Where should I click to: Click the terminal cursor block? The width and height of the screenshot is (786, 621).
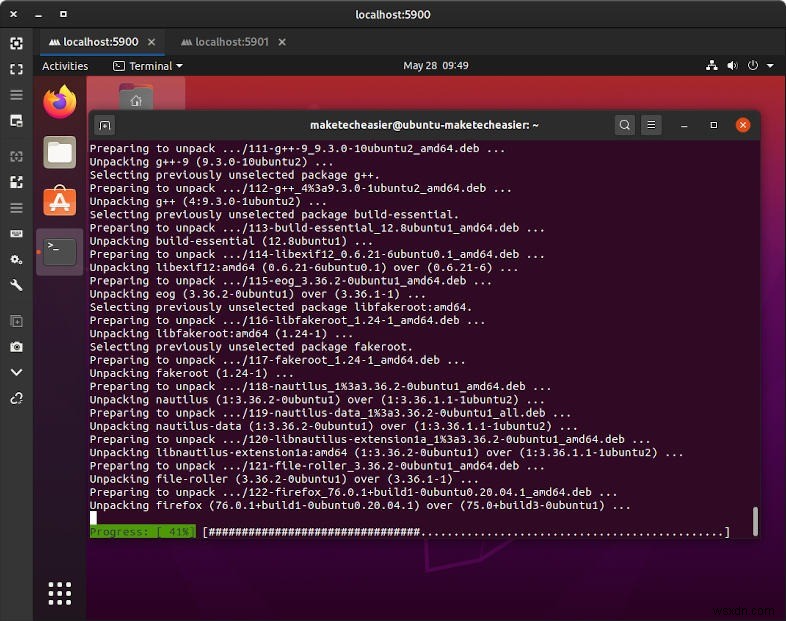[x=93, y=518]
